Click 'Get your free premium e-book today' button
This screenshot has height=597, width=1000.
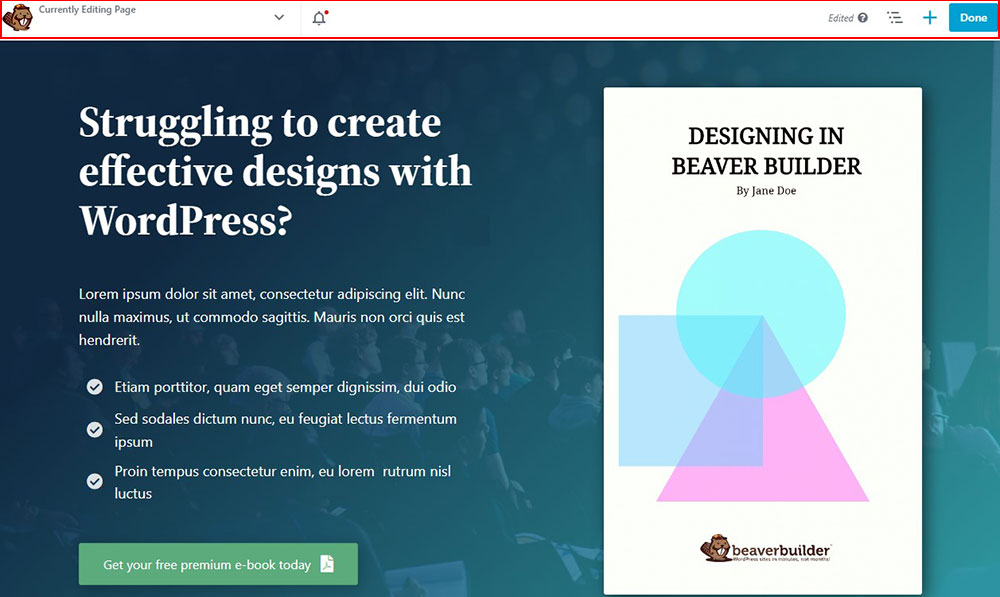point(218,564)
